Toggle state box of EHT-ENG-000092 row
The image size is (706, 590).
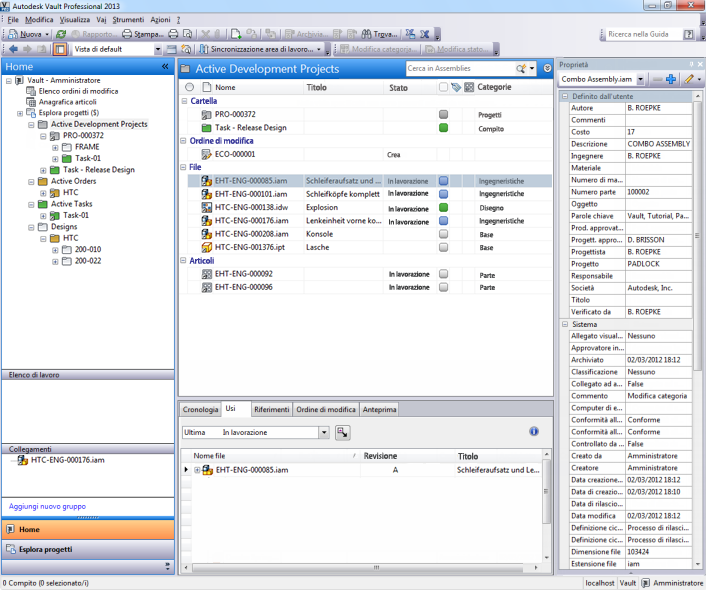point(444,274)
